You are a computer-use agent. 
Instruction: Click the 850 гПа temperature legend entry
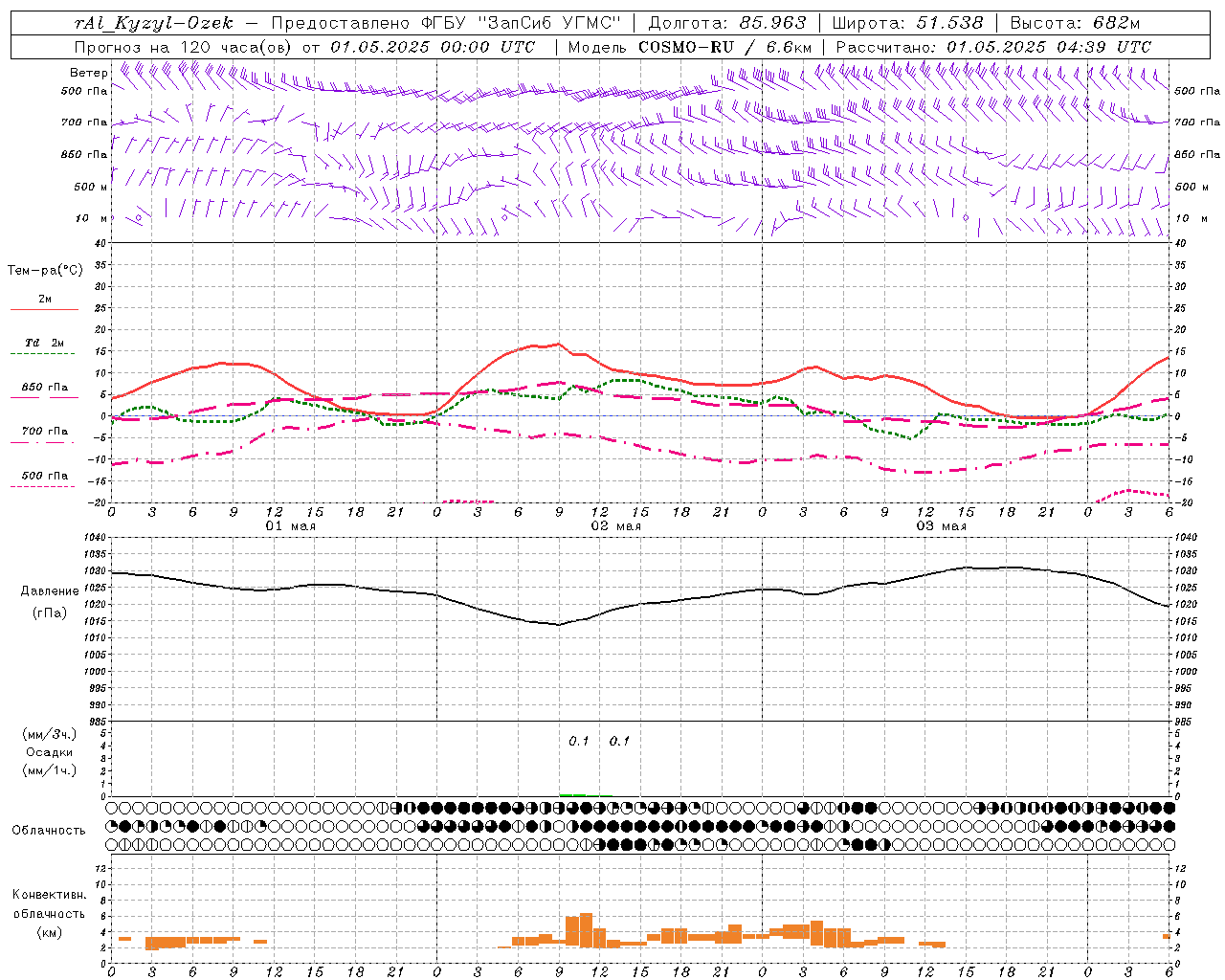[x=45, y=388]
